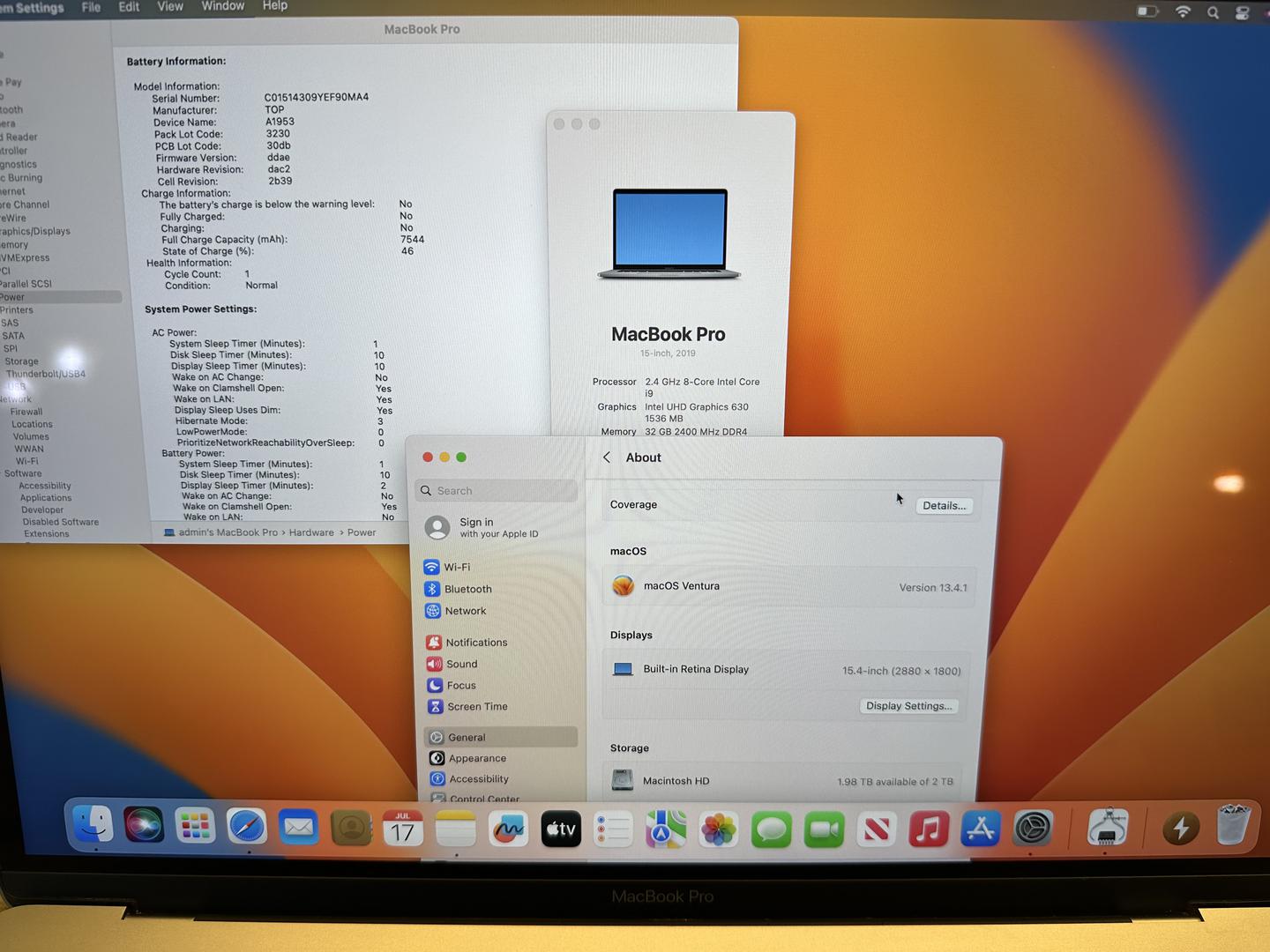Select Thunderbolt/USB4 in System Information sidebar
Screen dimensions: 1270x952
point(46,374)
